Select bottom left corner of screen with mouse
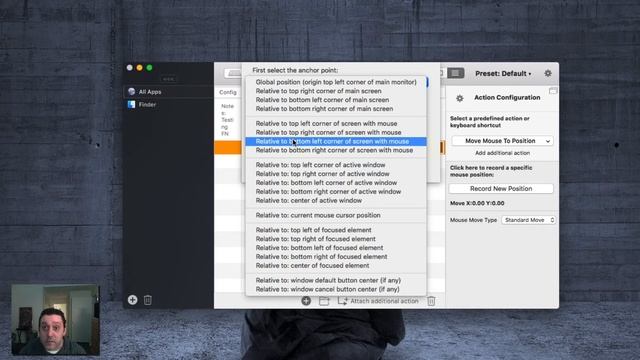The image size is (640, 360). 336,141
